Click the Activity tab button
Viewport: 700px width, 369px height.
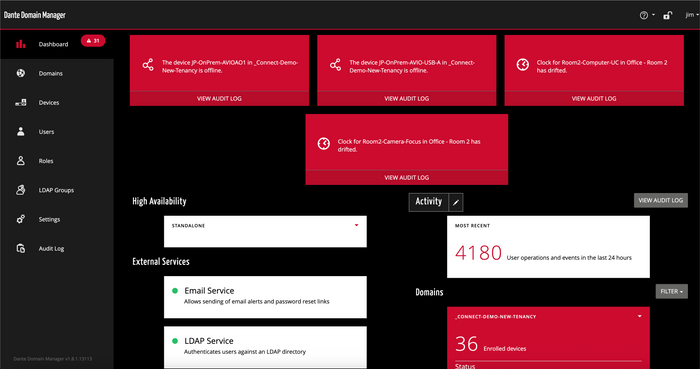pos(429,202)
